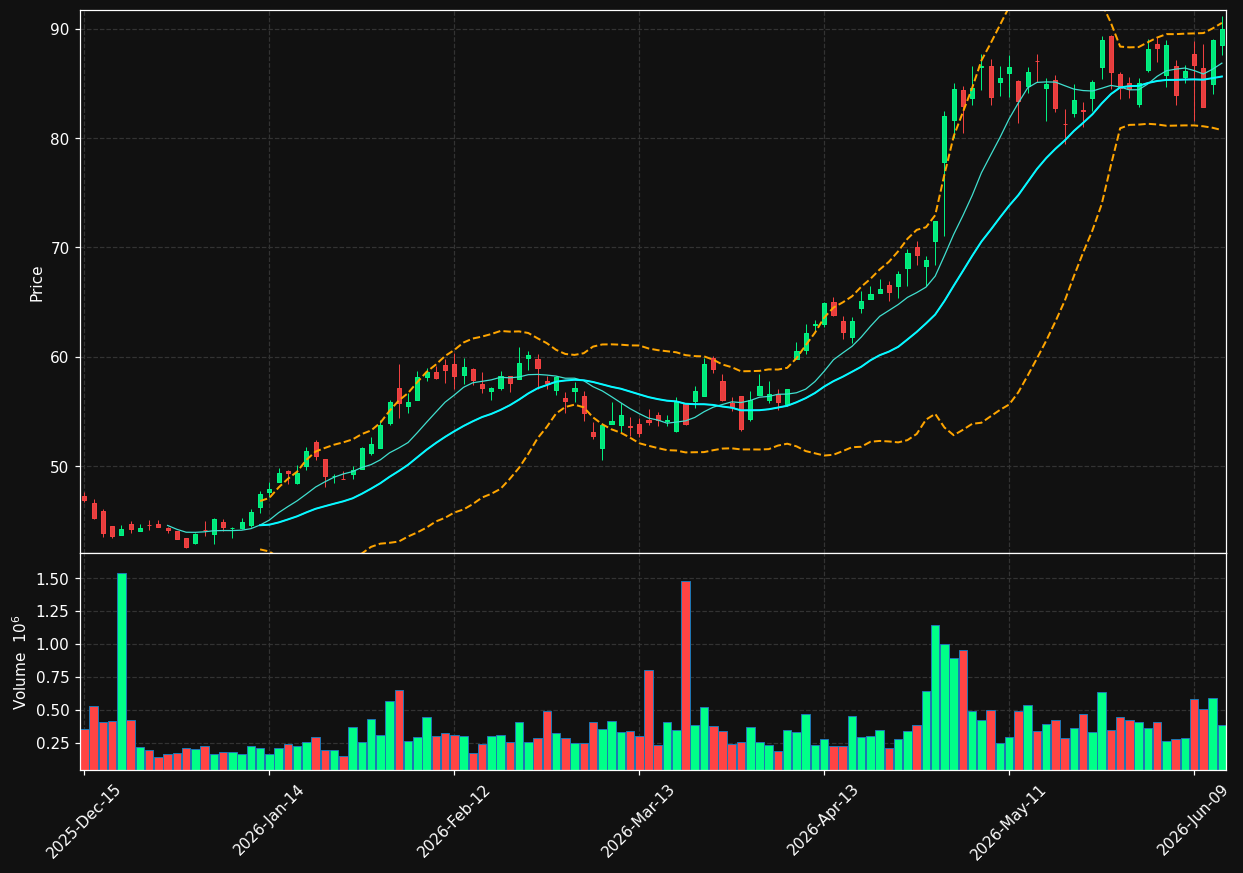Image resolution: width=1243 pixels, height=873 pixels.
Task: Click the 0.25 volume tick label
Action: [x=55, y=744]
